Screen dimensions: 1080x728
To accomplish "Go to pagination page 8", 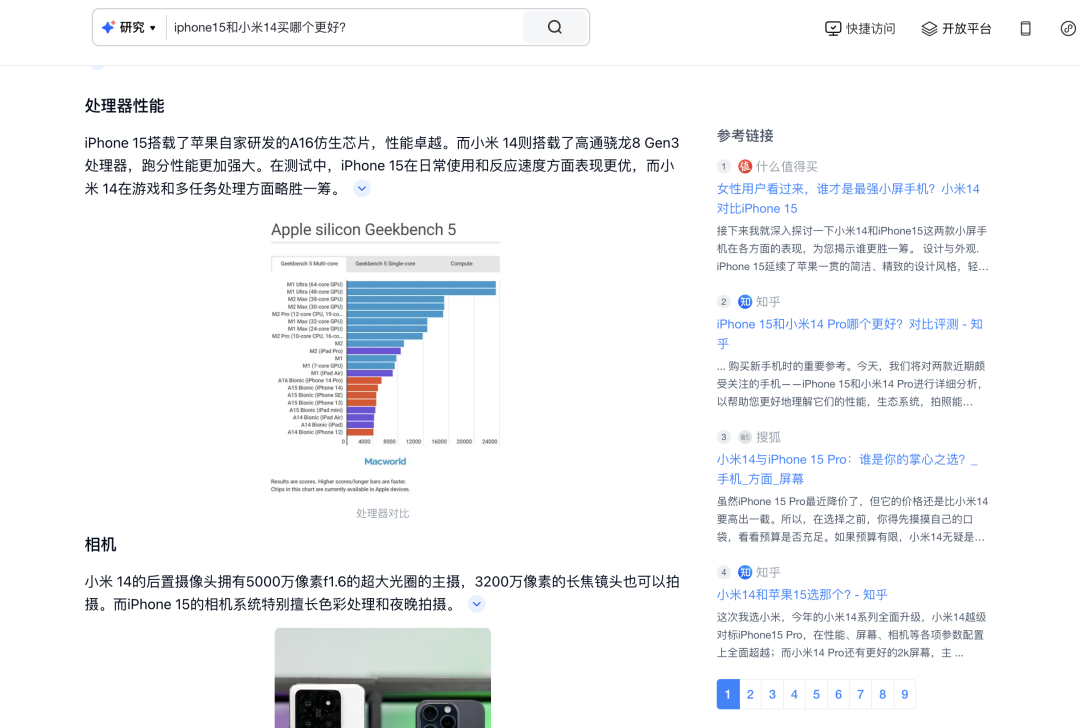I will 882,694.
